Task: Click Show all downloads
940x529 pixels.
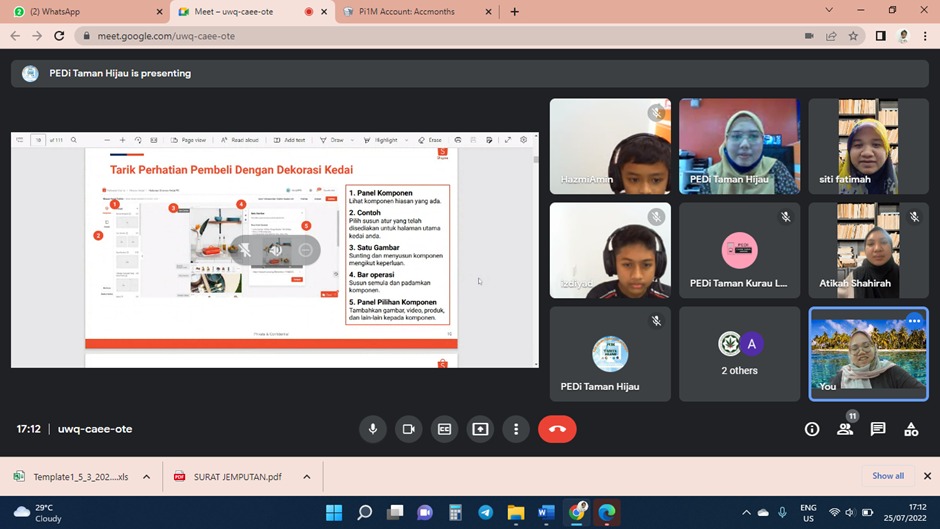Action: (887, 476)
